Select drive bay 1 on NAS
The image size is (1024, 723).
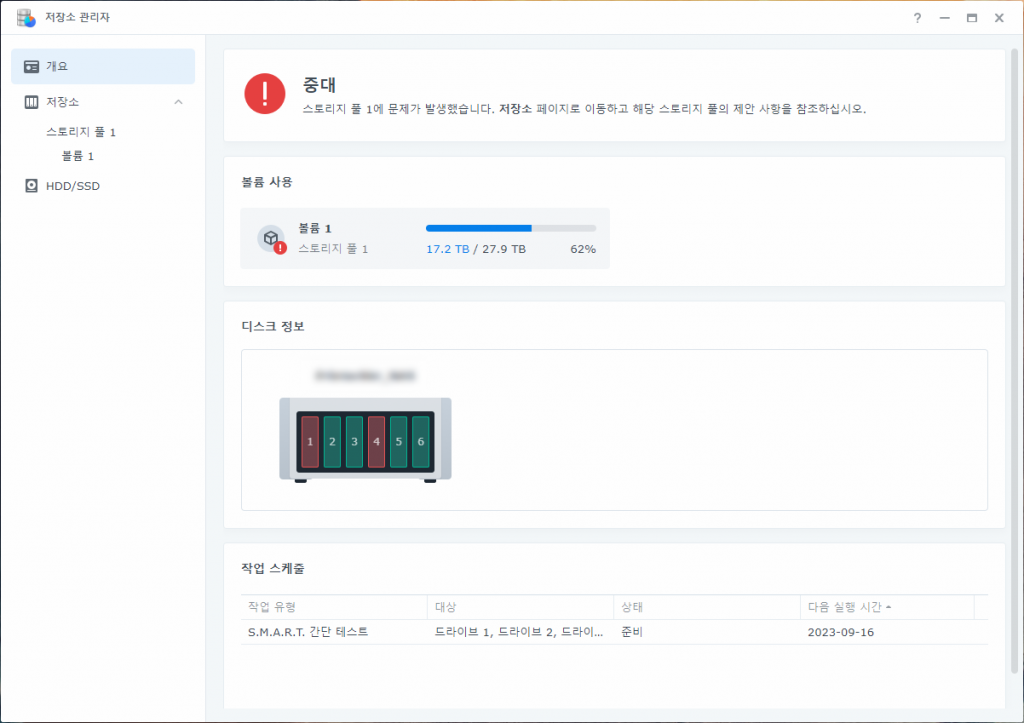click(310, 442)
